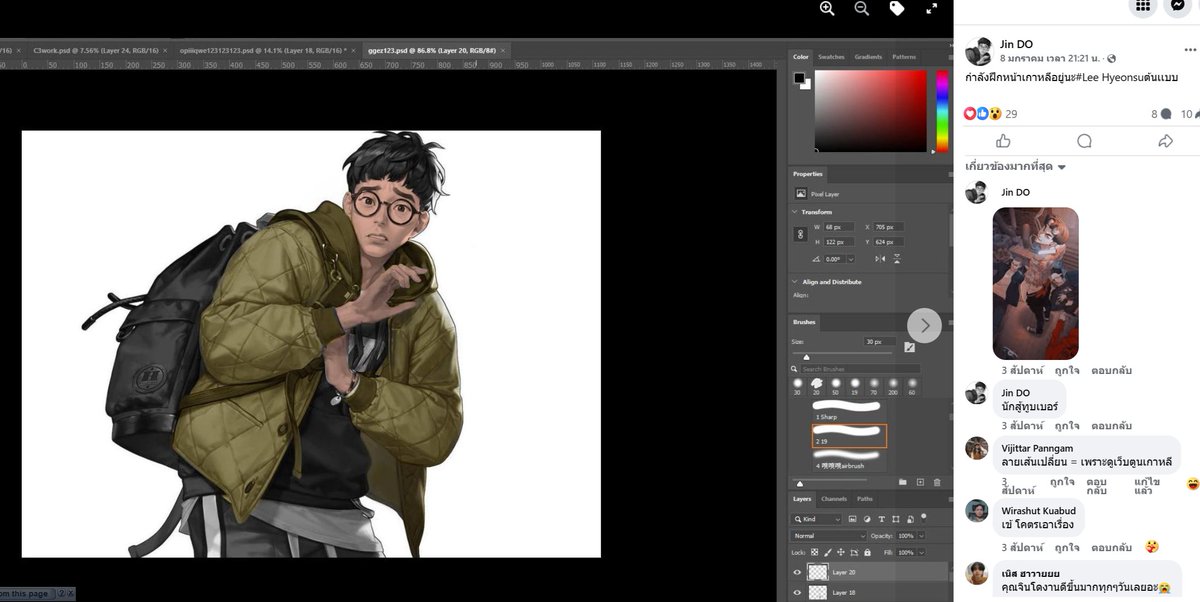Viewport: 1200px width, 602px height.
Task: Open the comment sorting dropdown เกี่ยวข้องมากที่สุด
Action: click(1015, 167)
